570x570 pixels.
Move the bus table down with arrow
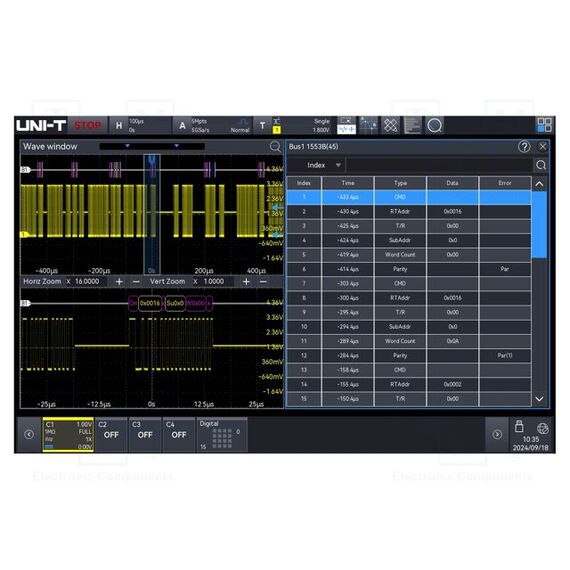539,399
